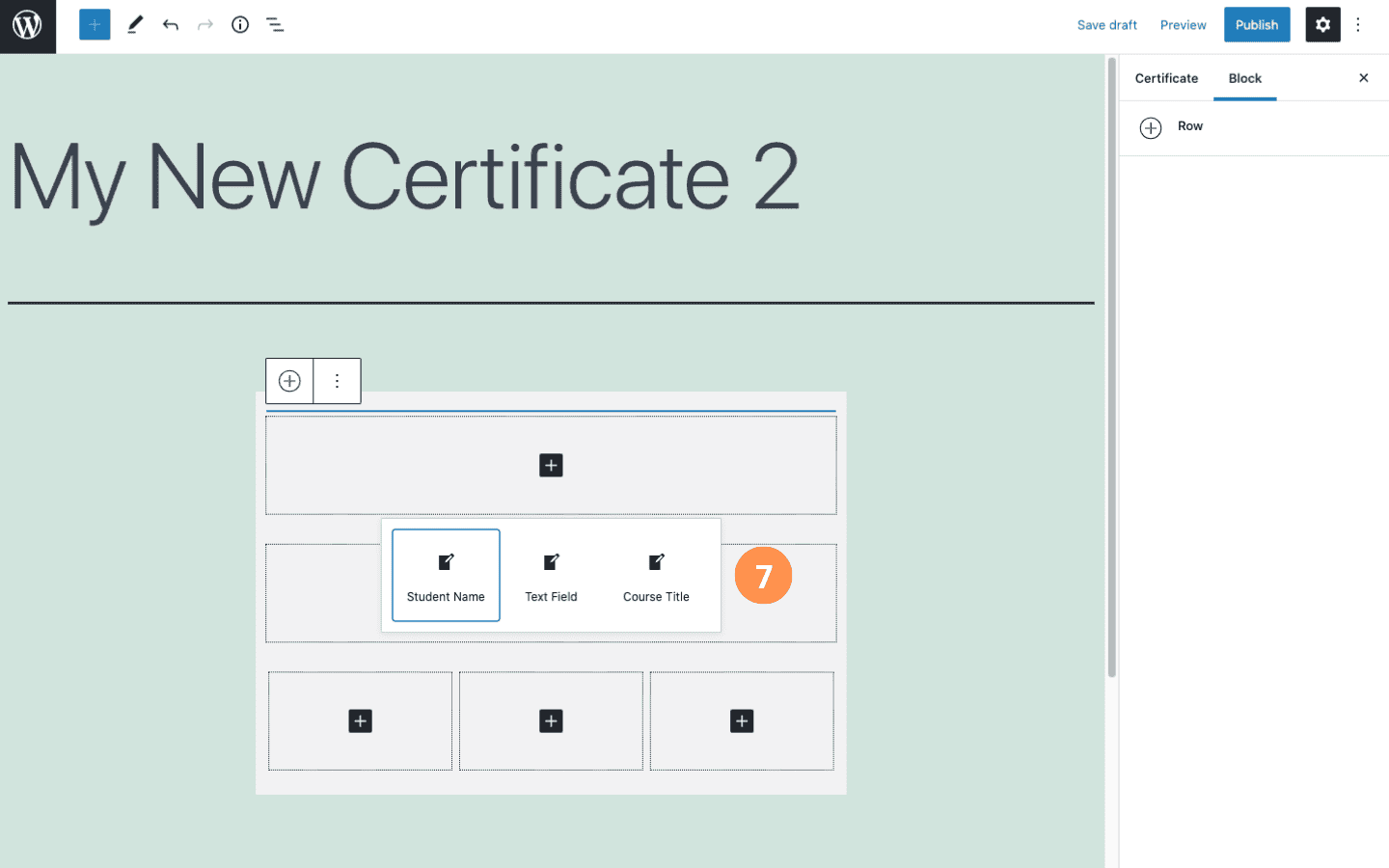
Task: Choose the Course Title block
Action: [656, 576]
